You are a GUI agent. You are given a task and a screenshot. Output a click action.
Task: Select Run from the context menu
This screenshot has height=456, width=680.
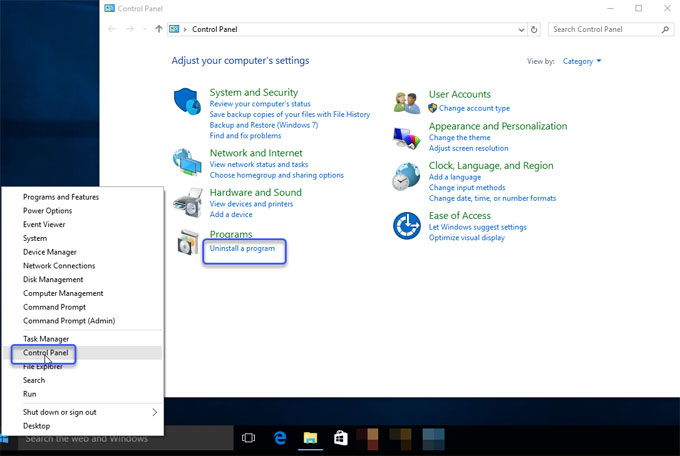coord(29,394)
